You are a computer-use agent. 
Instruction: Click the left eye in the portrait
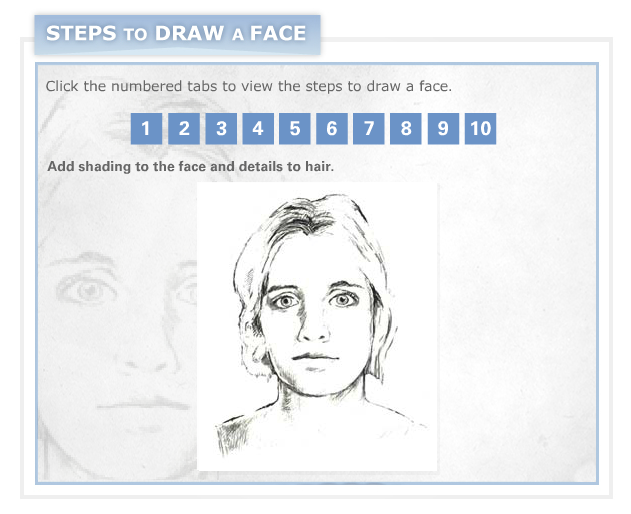point(285,301)
